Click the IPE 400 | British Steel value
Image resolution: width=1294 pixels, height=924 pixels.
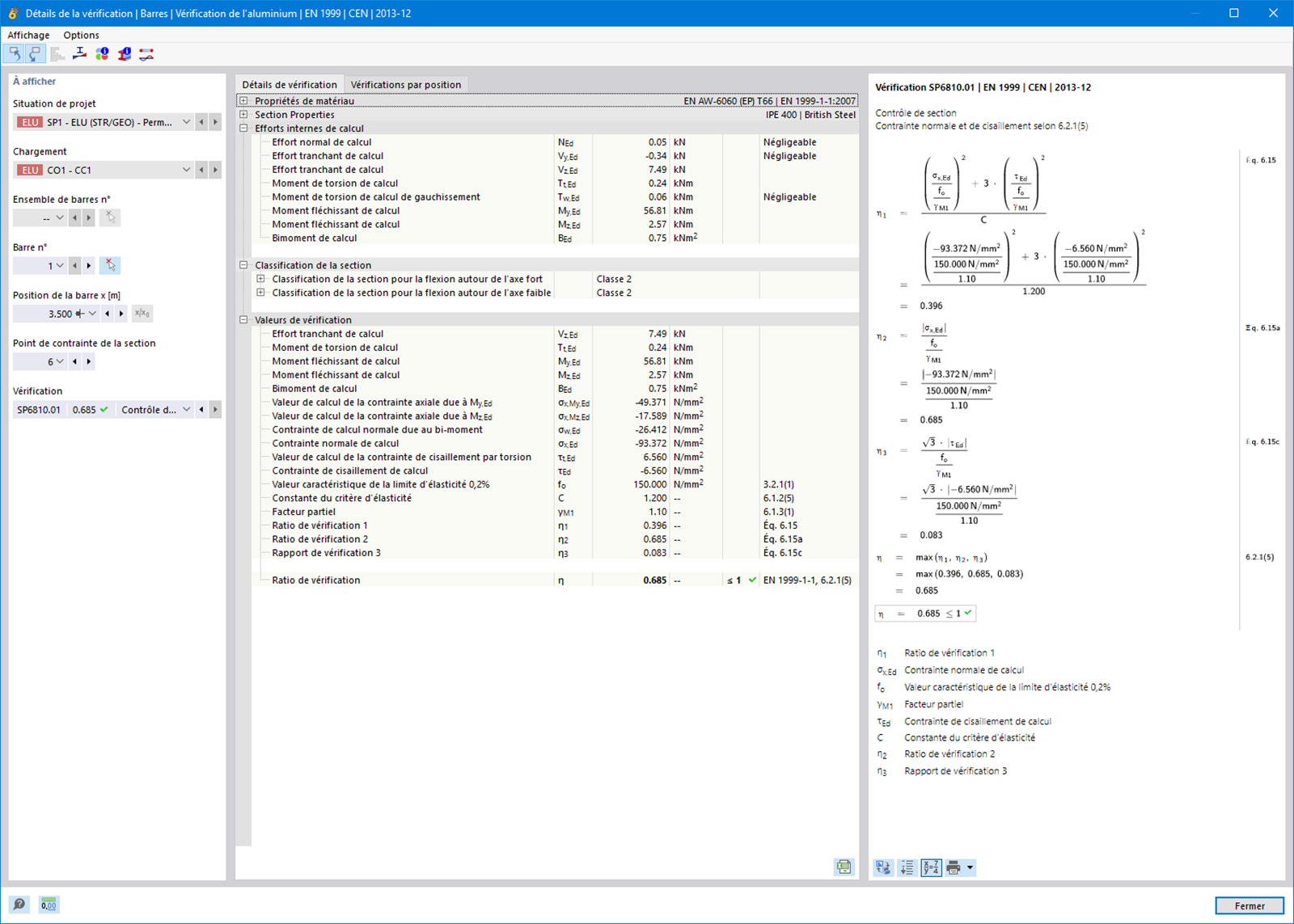pos(810,115)
